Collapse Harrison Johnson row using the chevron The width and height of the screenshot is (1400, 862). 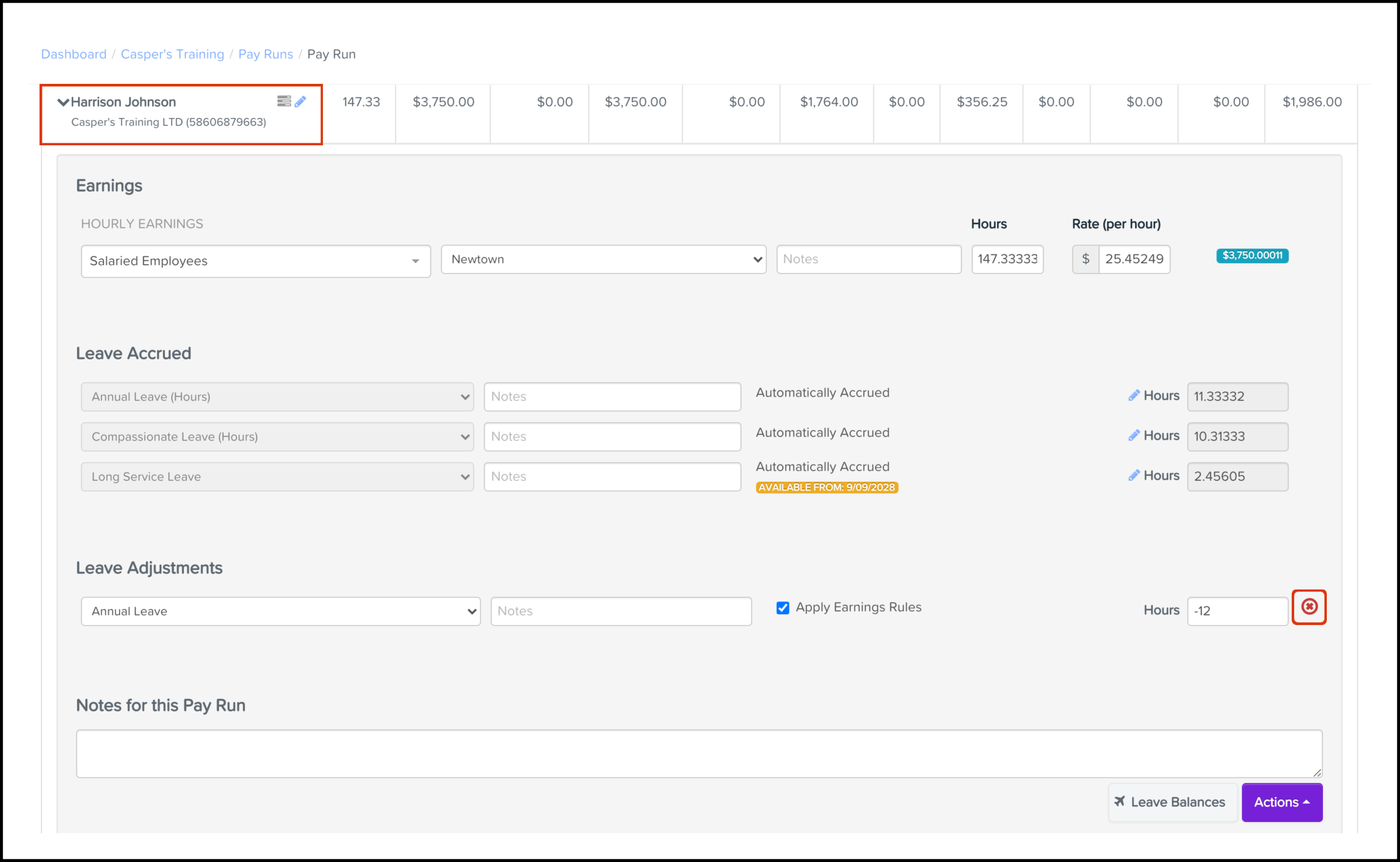pos(63,102)
